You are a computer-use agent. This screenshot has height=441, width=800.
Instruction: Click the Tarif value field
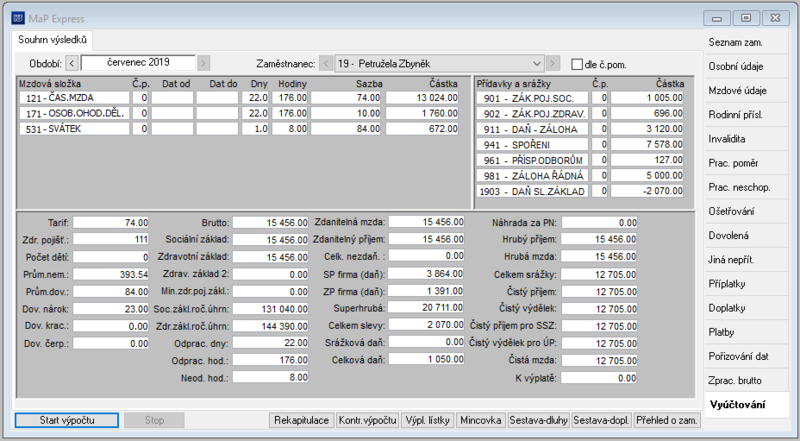click(111, 223)
